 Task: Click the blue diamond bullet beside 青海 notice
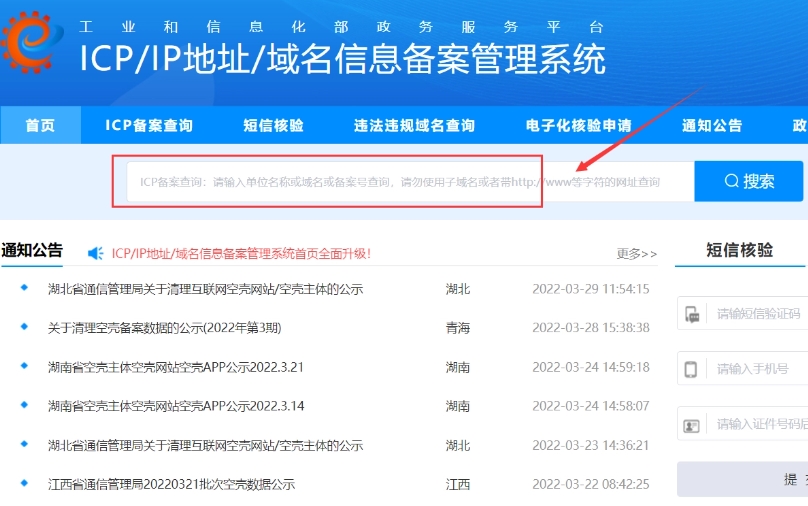tap(24, 327)
